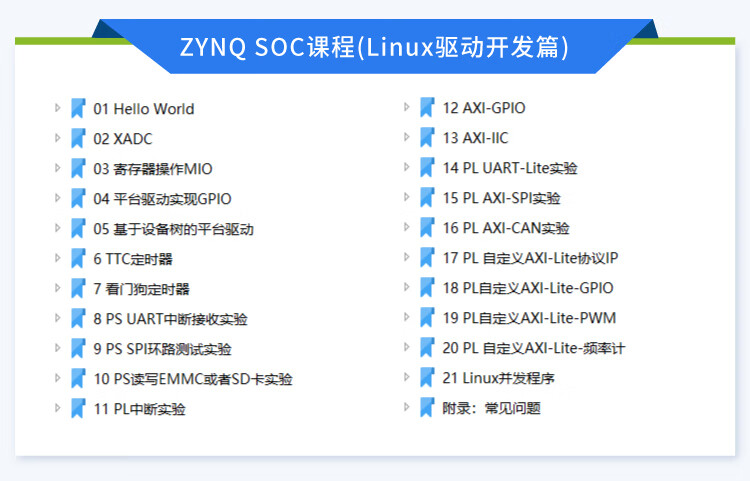This screenshot has height=481, width=750.
Task: Click bookmark icon of 04 平台驱动实现GPIO
Action: pyautogui.click(x=78, y=198)
